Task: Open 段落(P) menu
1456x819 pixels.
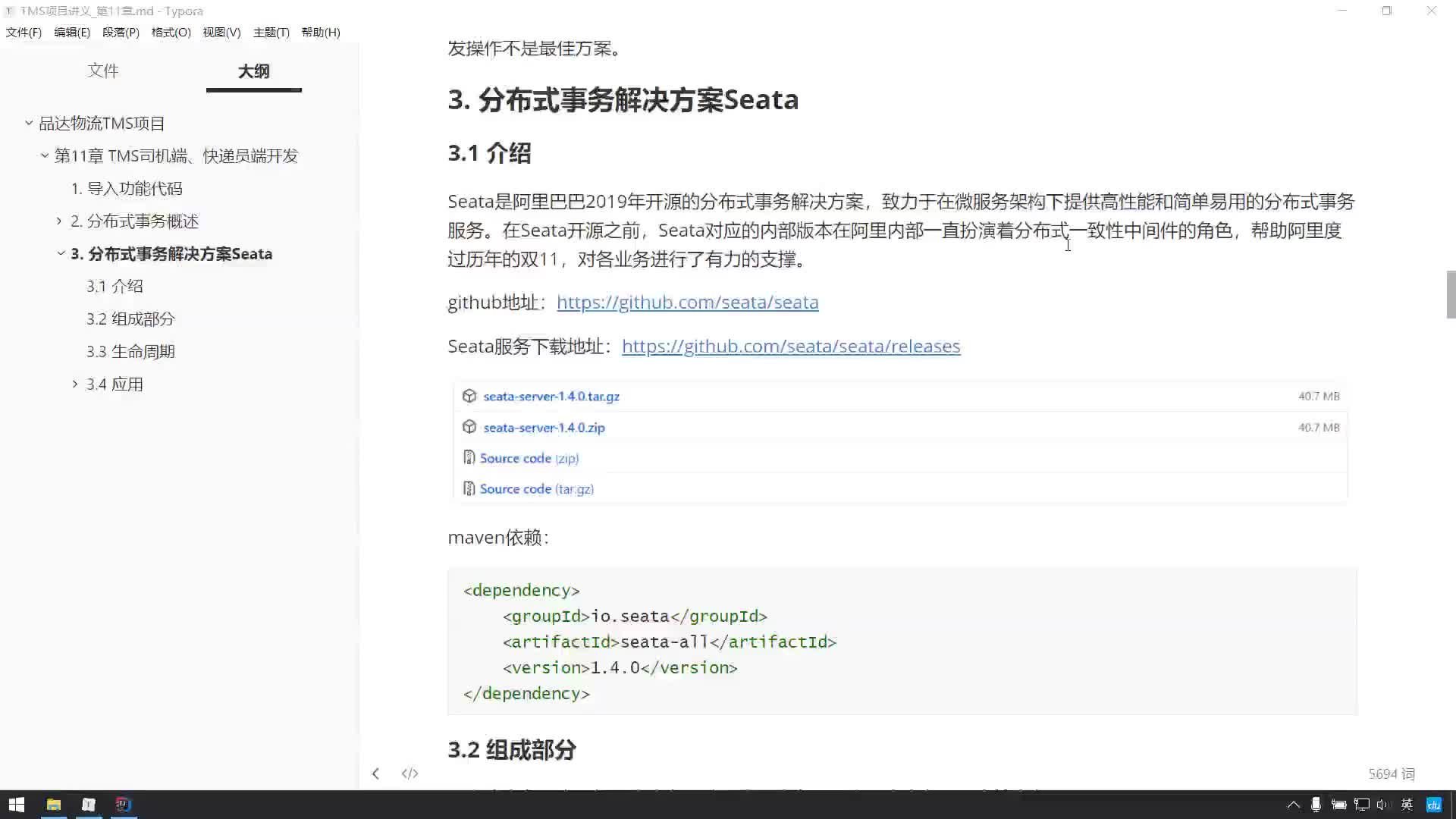Action: coord(121,33)
